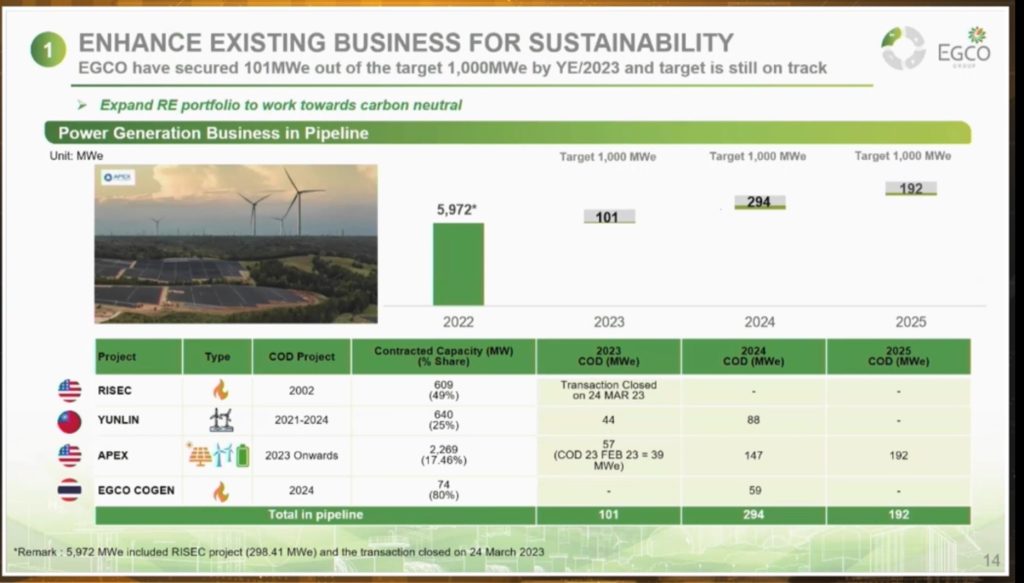Image resolution: width=1024 pixels, height=583 pixels.
Task: Click the 57 (COD 23 FEB 23) cell
Action: tap(609, 455)
